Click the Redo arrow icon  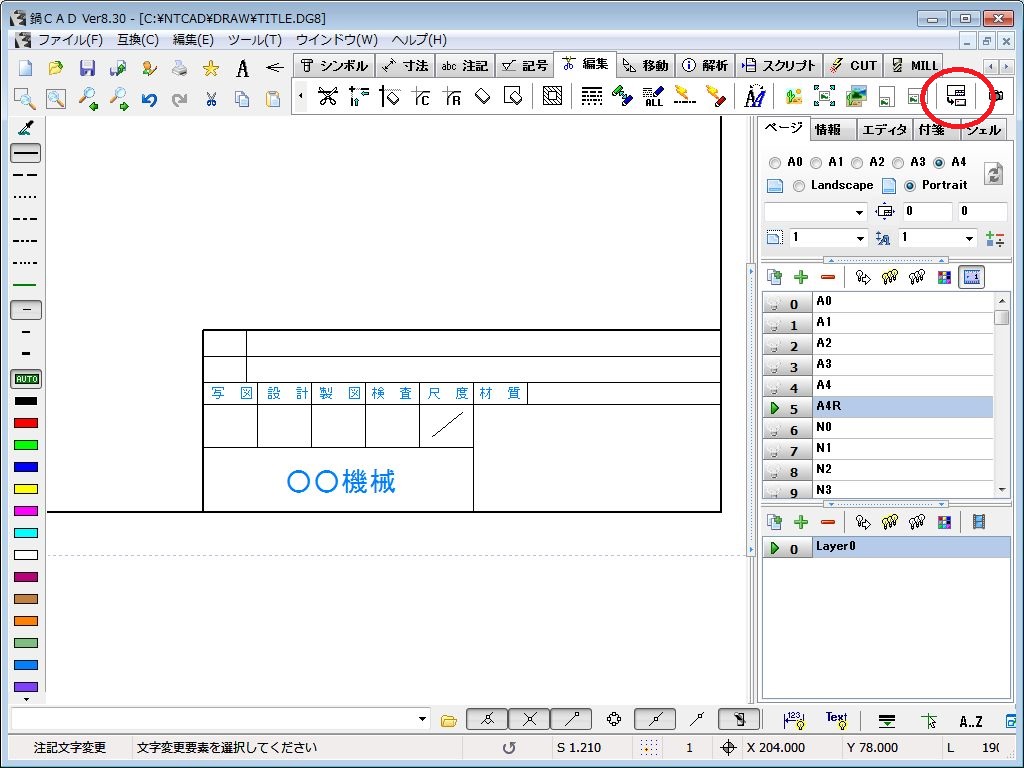pos(180,99)
